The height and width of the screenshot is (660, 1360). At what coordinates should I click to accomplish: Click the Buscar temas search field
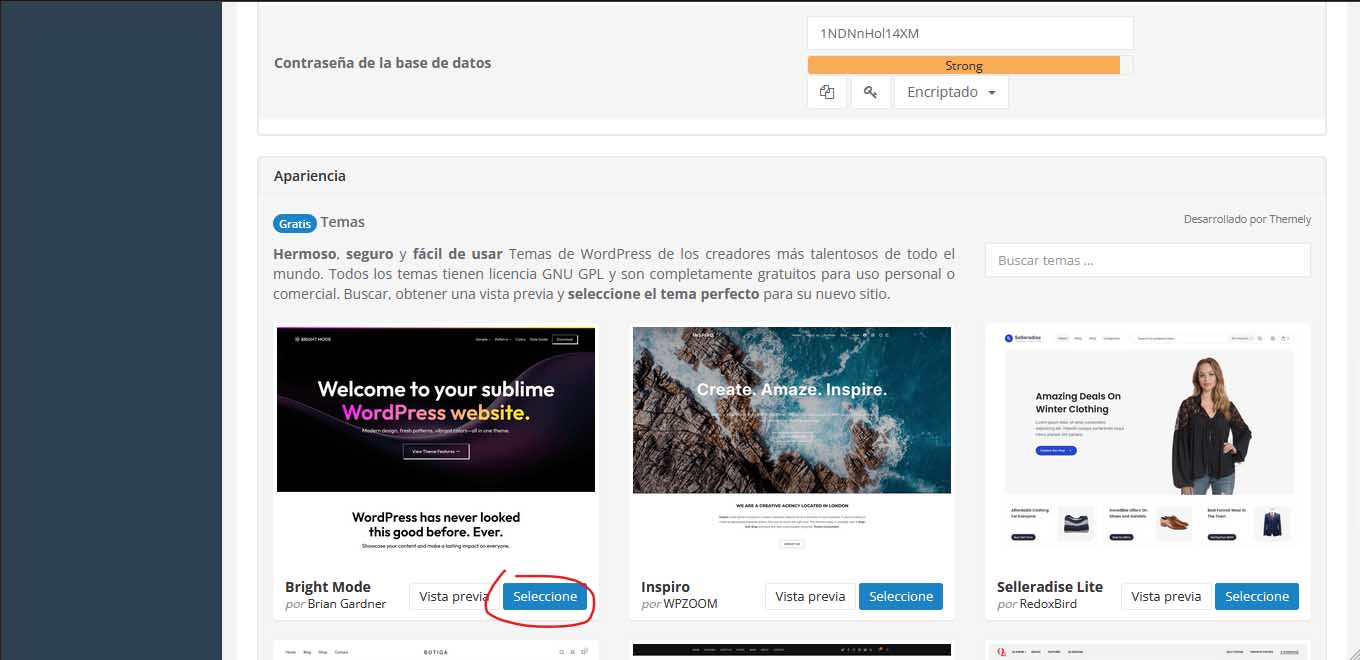point(1147,260)
